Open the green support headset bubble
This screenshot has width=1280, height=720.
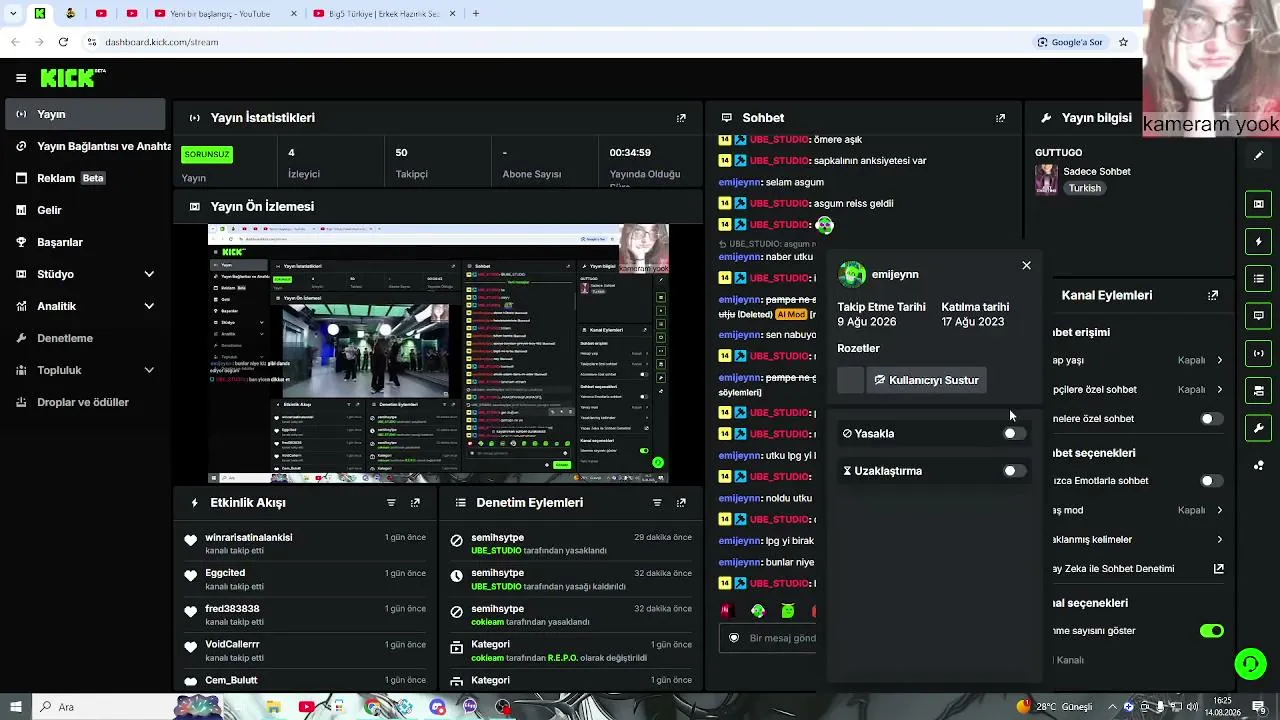click(x=1249, y=664)
